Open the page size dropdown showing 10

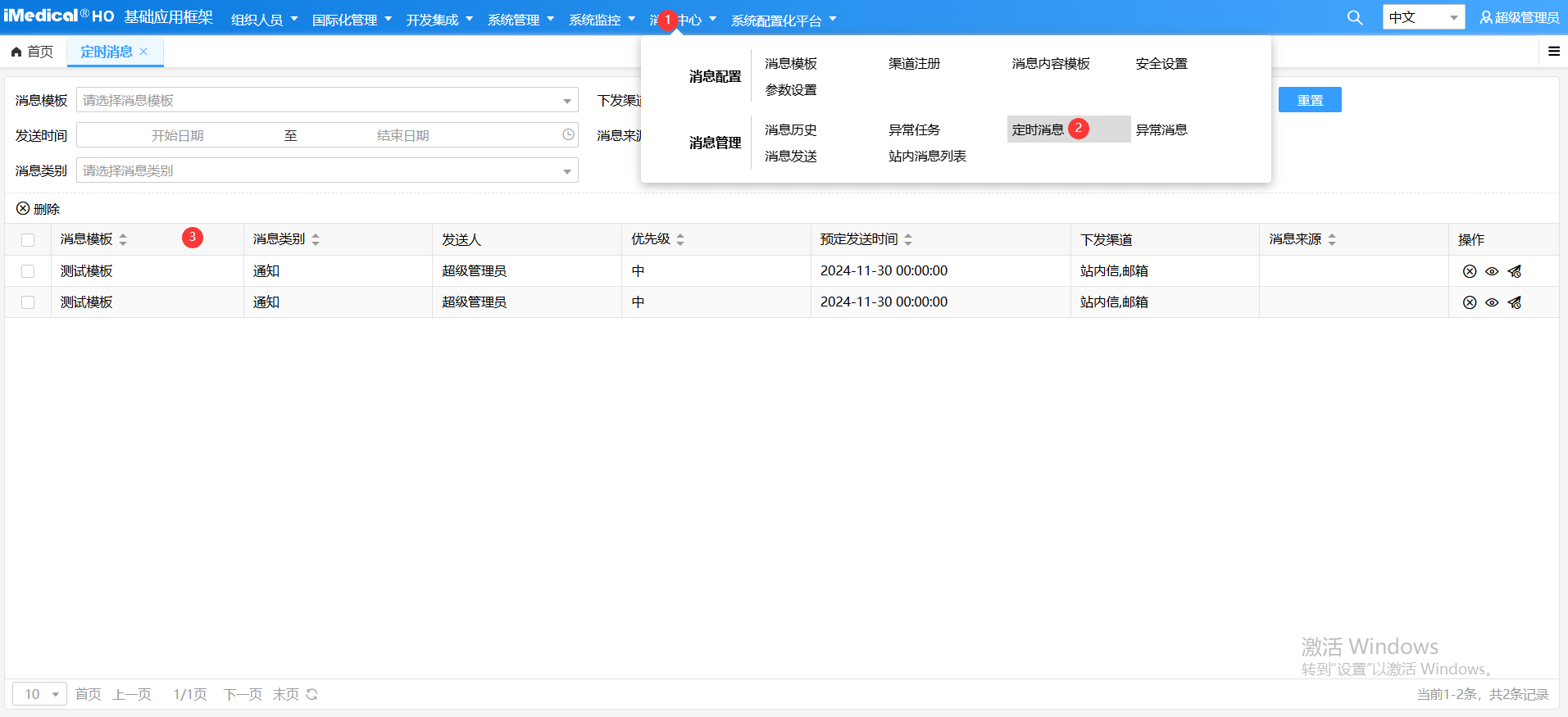point(39,694)
